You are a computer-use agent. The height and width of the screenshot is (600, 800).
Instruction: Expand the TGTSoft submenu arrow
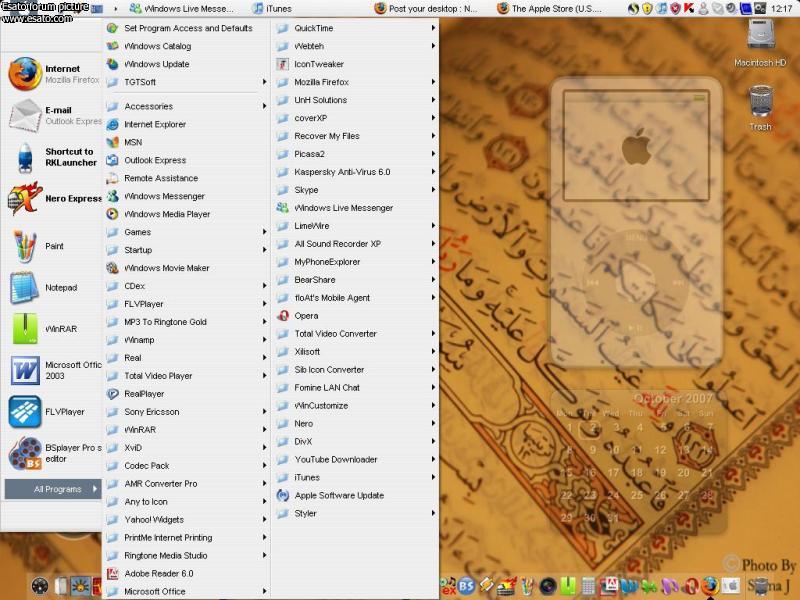tap(264, 82)
